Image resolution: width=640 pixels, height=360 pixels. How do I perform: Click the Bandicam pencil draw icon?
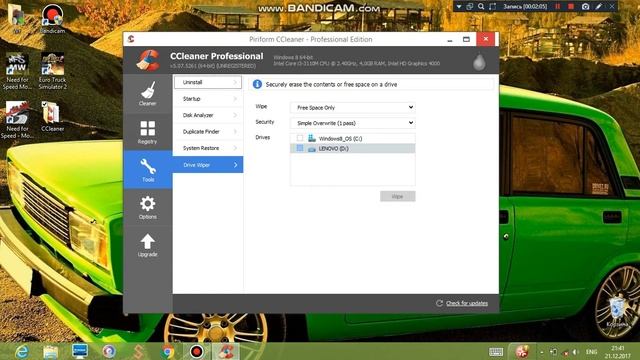click(x=599, y=7)
